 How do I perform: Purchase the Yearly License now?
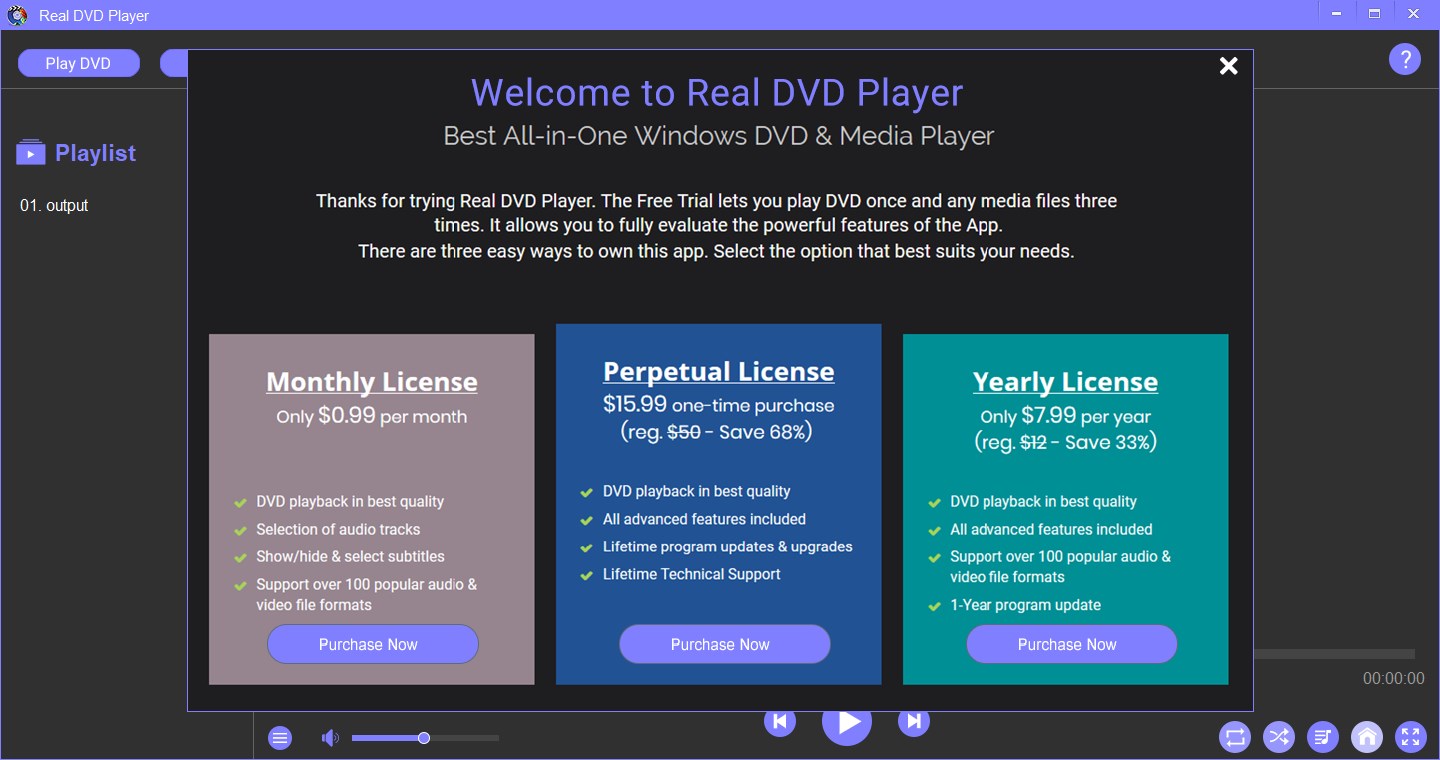tap(1072, 644)
